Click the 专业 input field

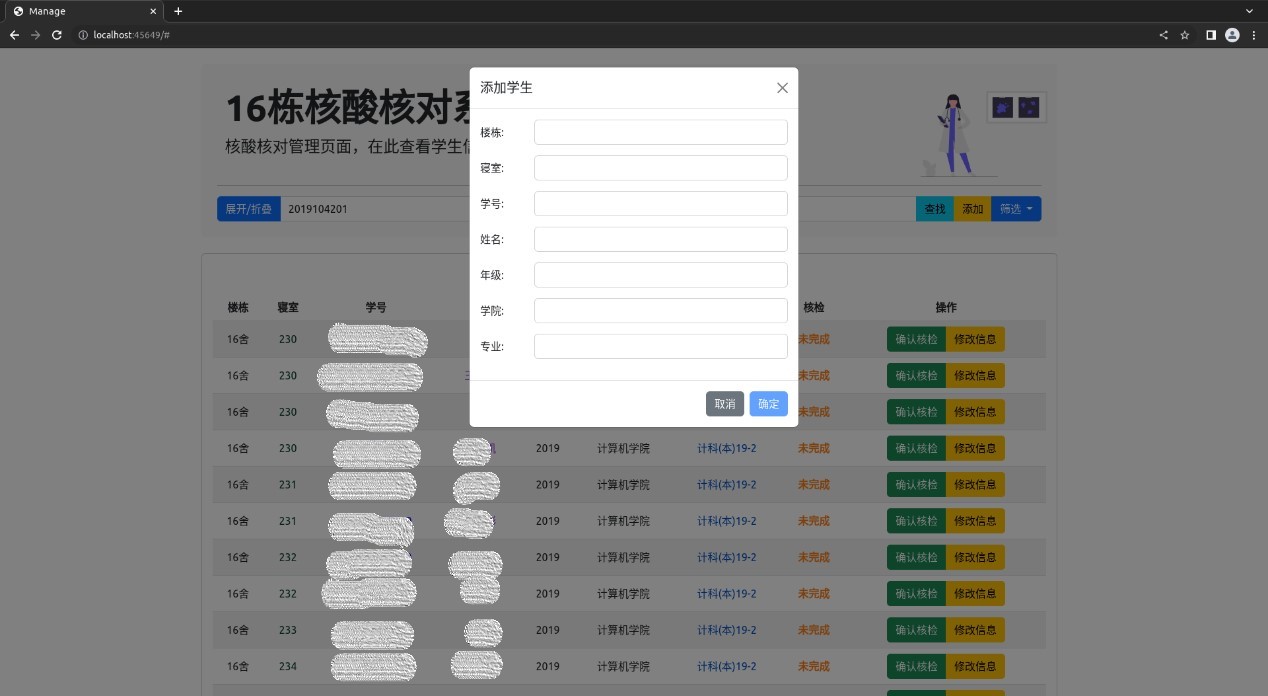[660, 347]
